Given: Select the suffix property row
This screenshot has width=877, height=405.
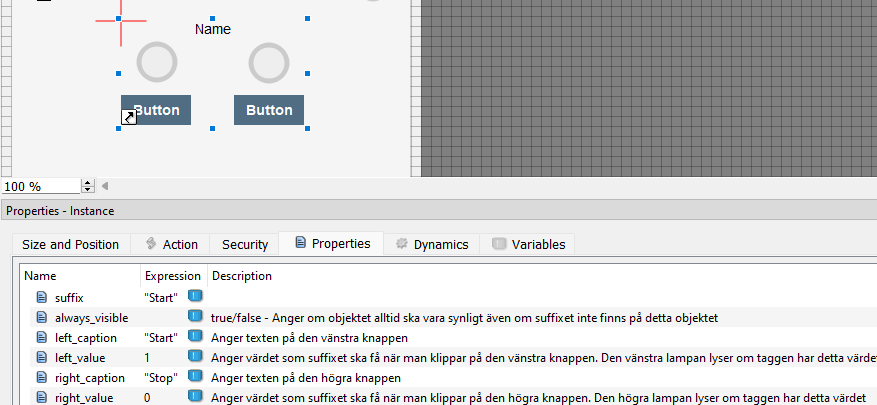Looking at the screenshot, I should pos(70,297).
